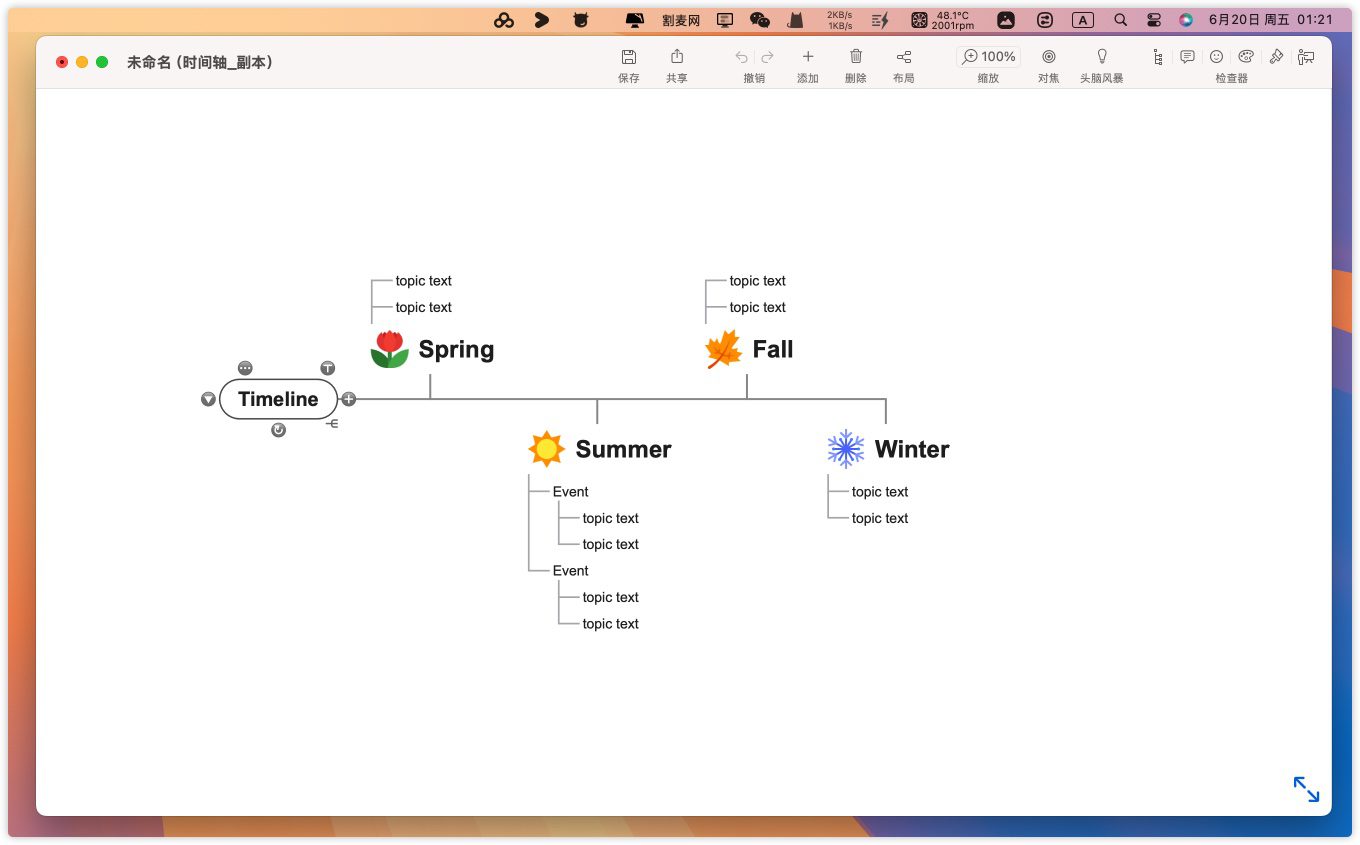The height and width of the screenshot is (845, 1360).
Task: Select the Summer topic node
Action: [x=622, y=449]
